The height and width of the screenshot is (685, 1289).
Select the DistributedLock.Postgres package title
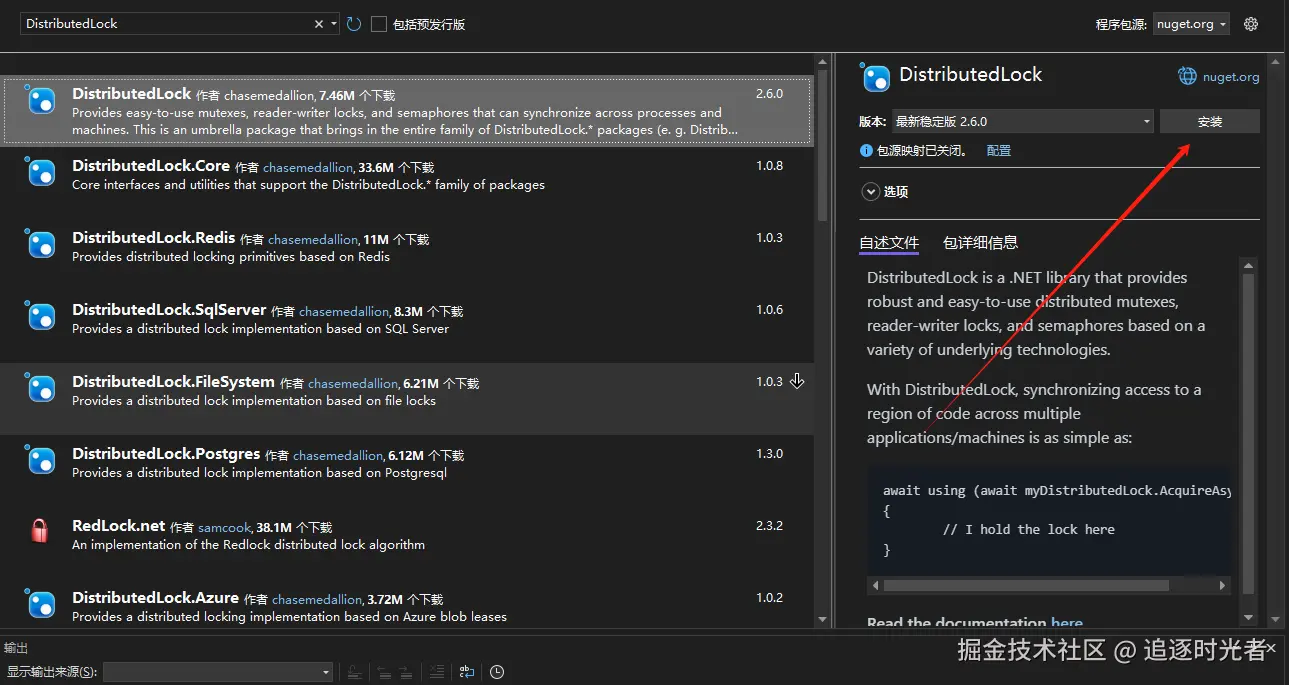pyautogui.click(x=166, y=453)
